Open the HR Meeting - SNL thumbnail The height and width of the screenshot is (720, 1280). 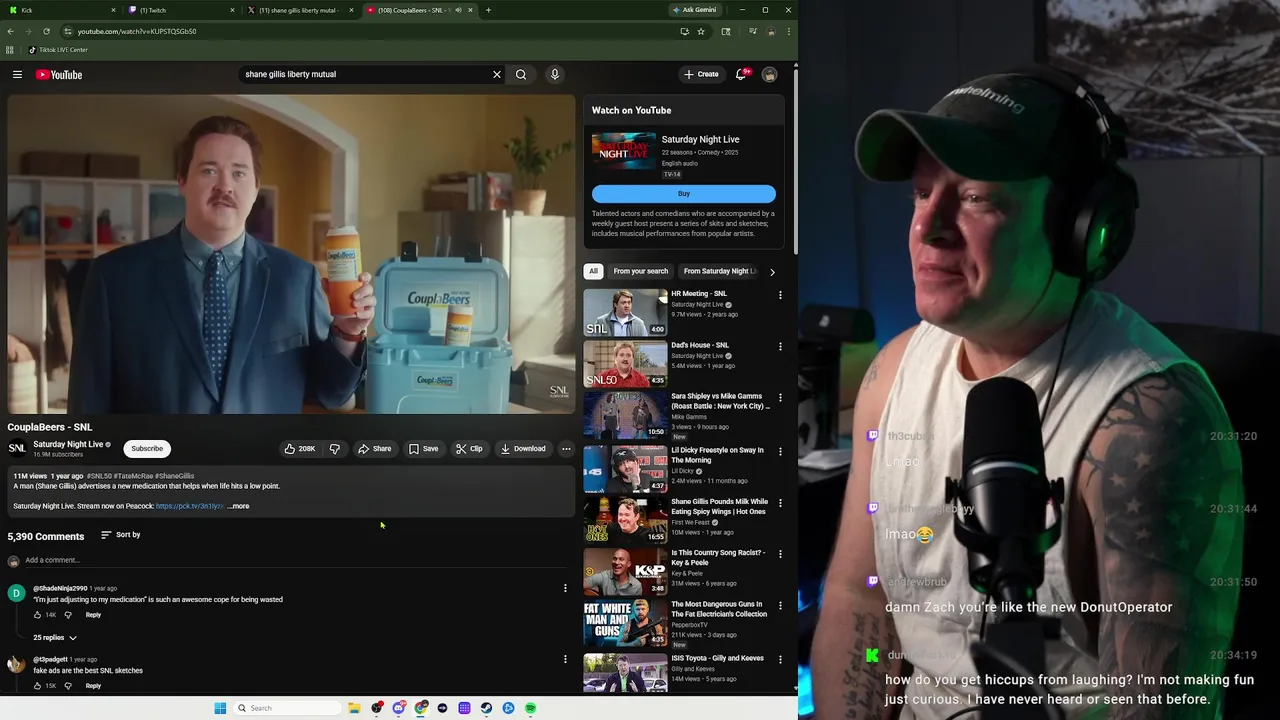coord(626,312)
